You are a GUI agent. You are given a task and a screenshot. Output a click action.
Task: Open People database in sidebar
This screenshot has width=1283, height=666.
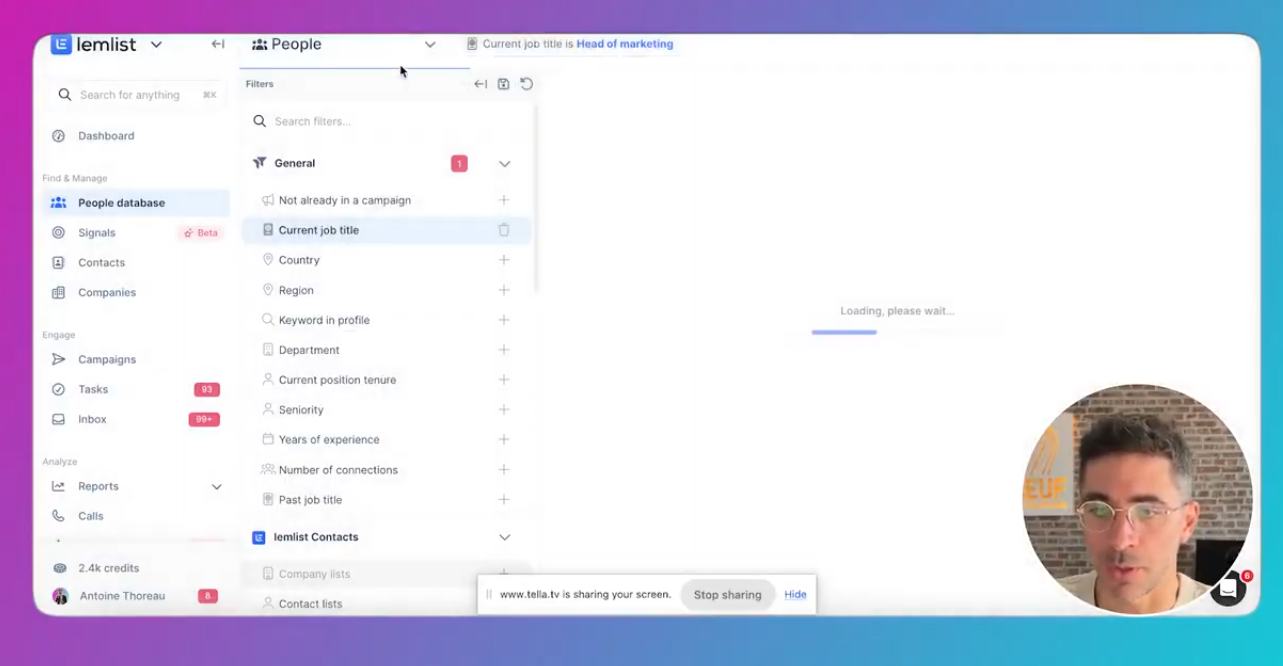(136, 203)
